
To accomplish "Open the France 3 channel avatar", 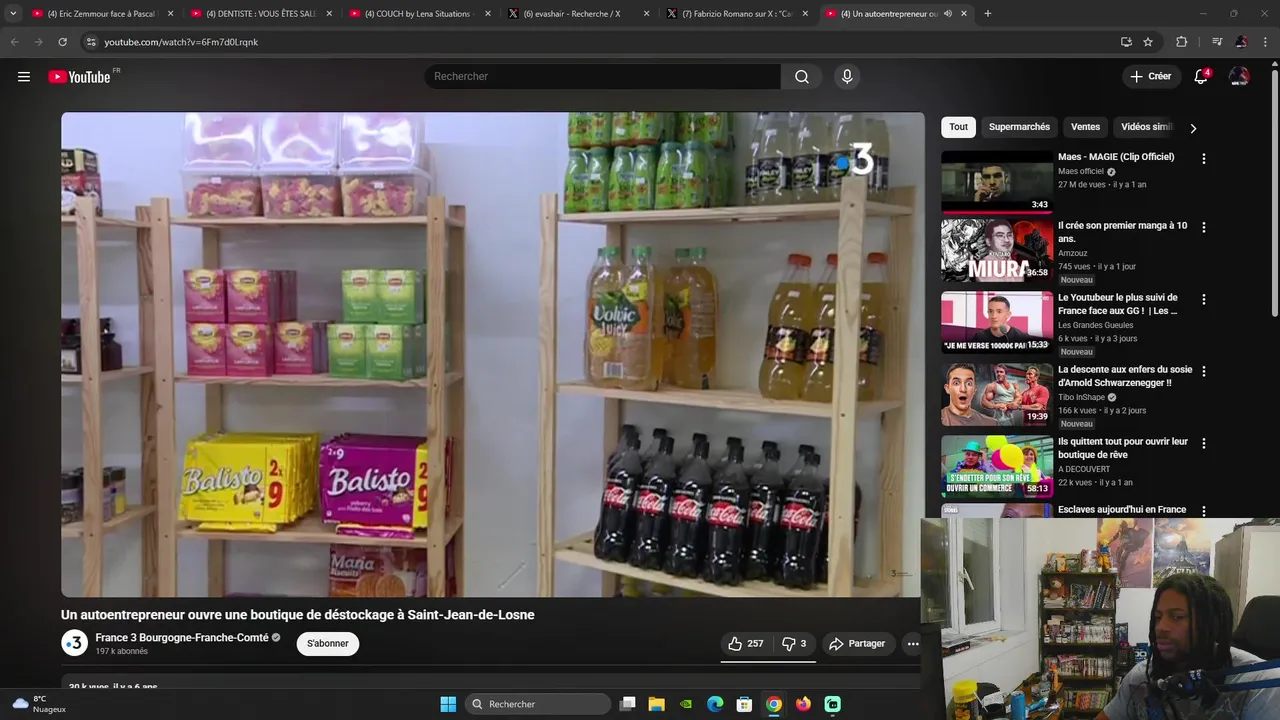I will tap(74, 643).
